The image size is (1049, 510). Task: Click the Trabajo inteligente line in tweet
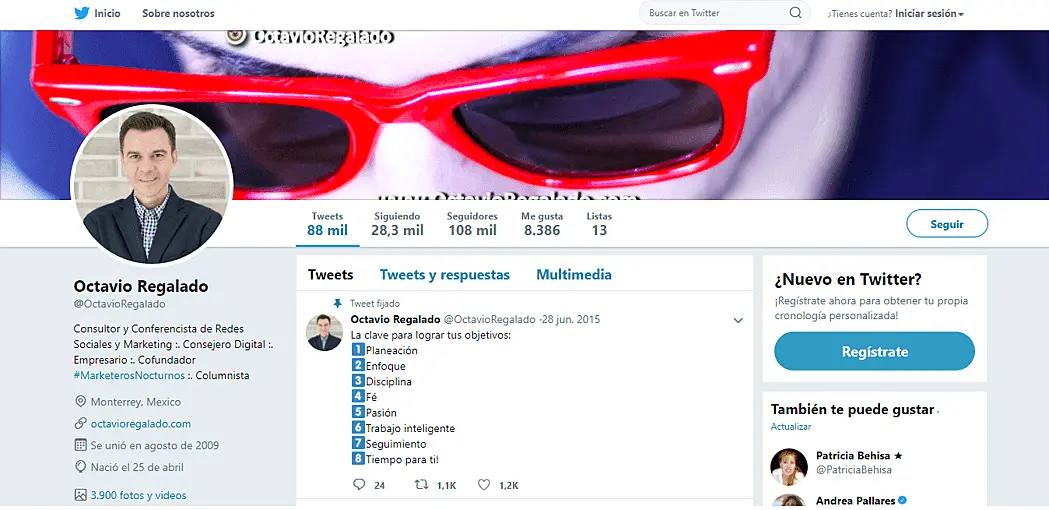pyautogui.click(x=410, y=428)
